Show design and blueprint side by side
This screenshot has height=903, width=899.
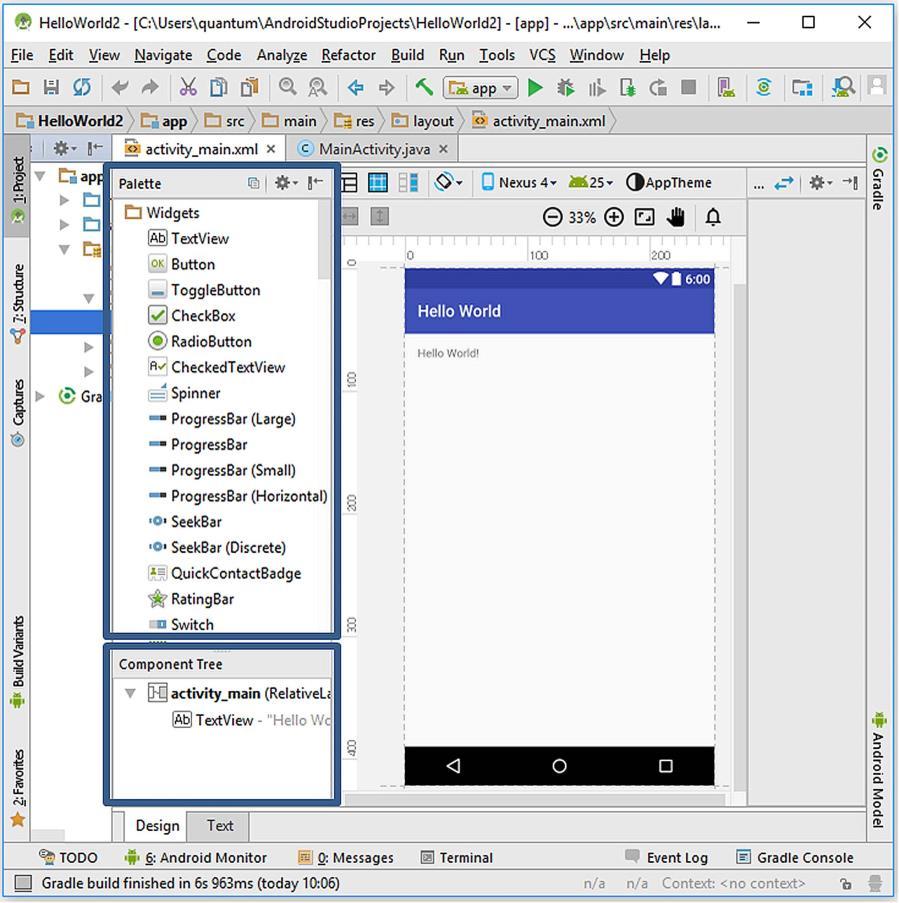[408, 183]
